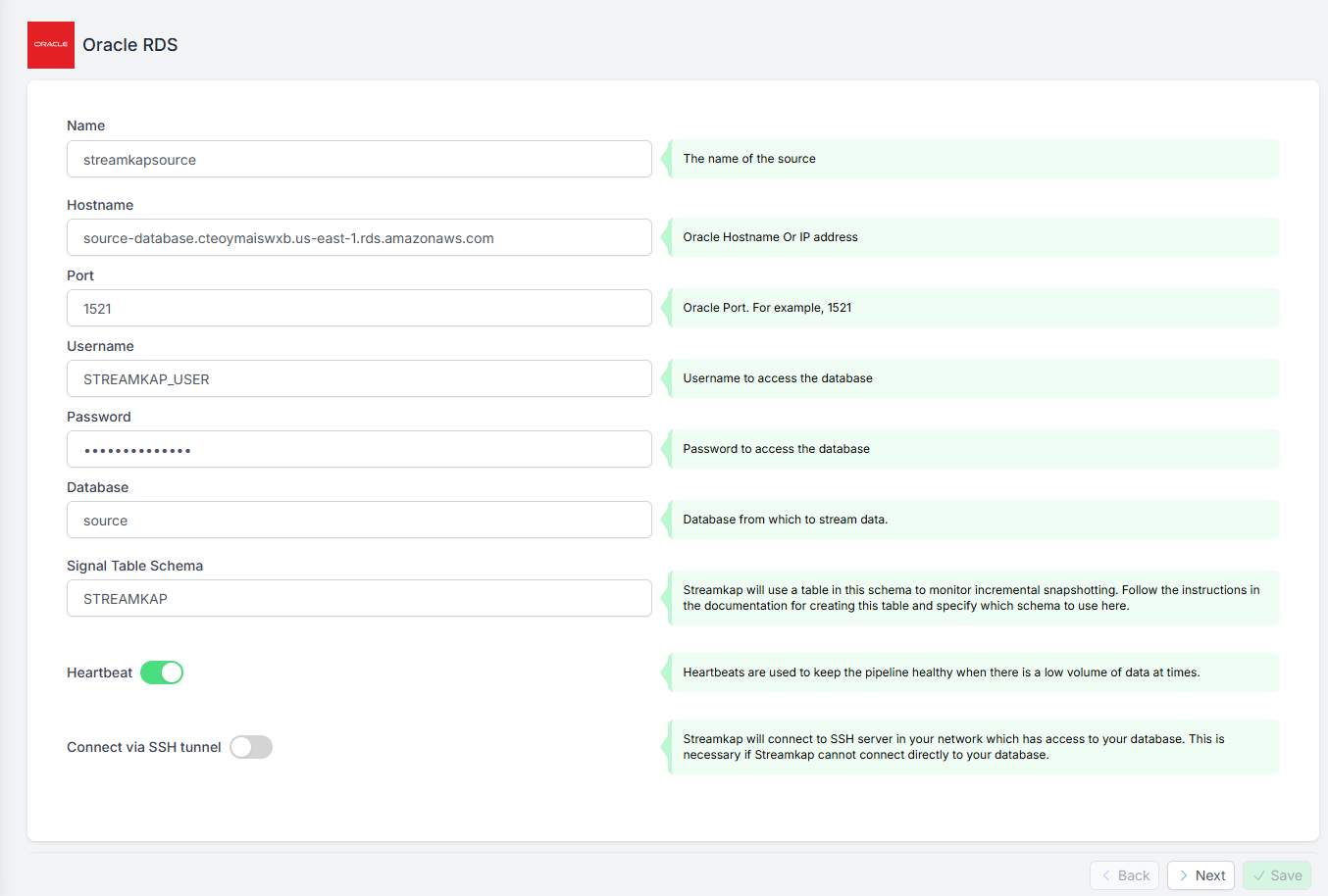Click the Heartbeat label

99,672
